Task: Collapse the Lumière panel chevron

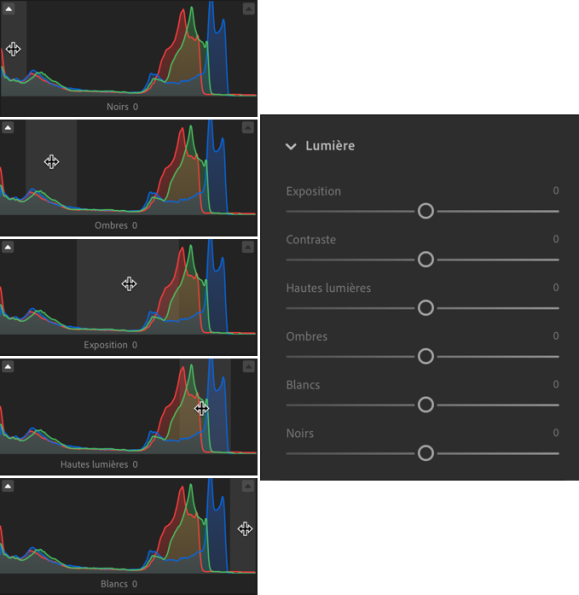Action: (x=291, y=146)
